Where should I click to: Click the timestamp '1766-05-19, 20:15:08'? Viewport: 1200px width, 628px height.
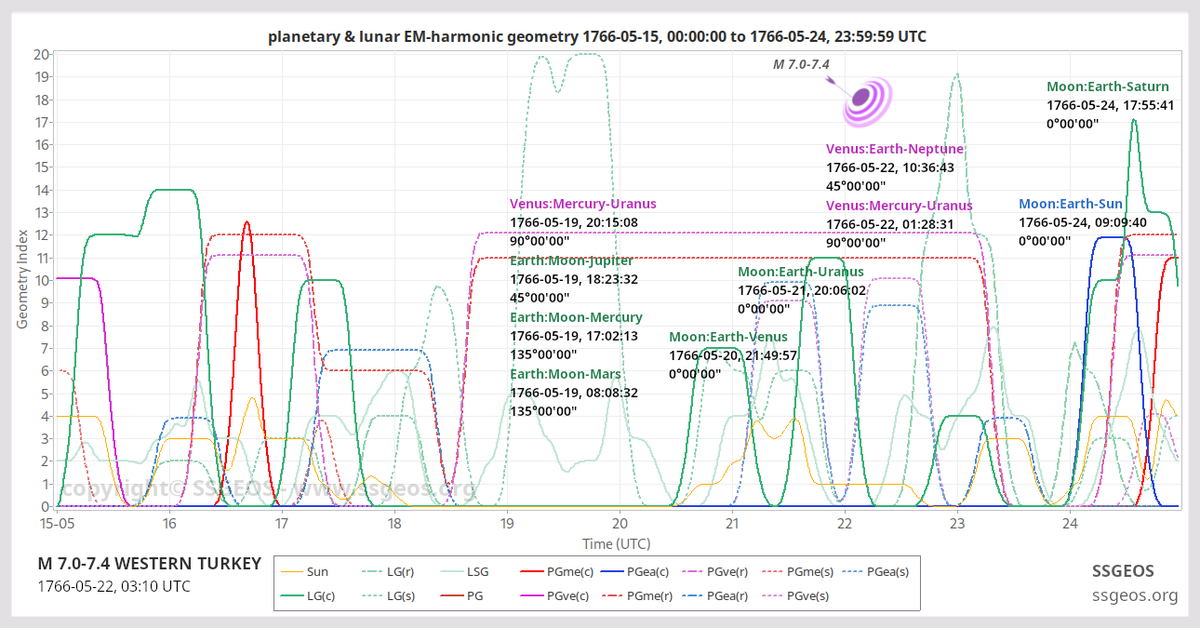click(x=574, y=222)
